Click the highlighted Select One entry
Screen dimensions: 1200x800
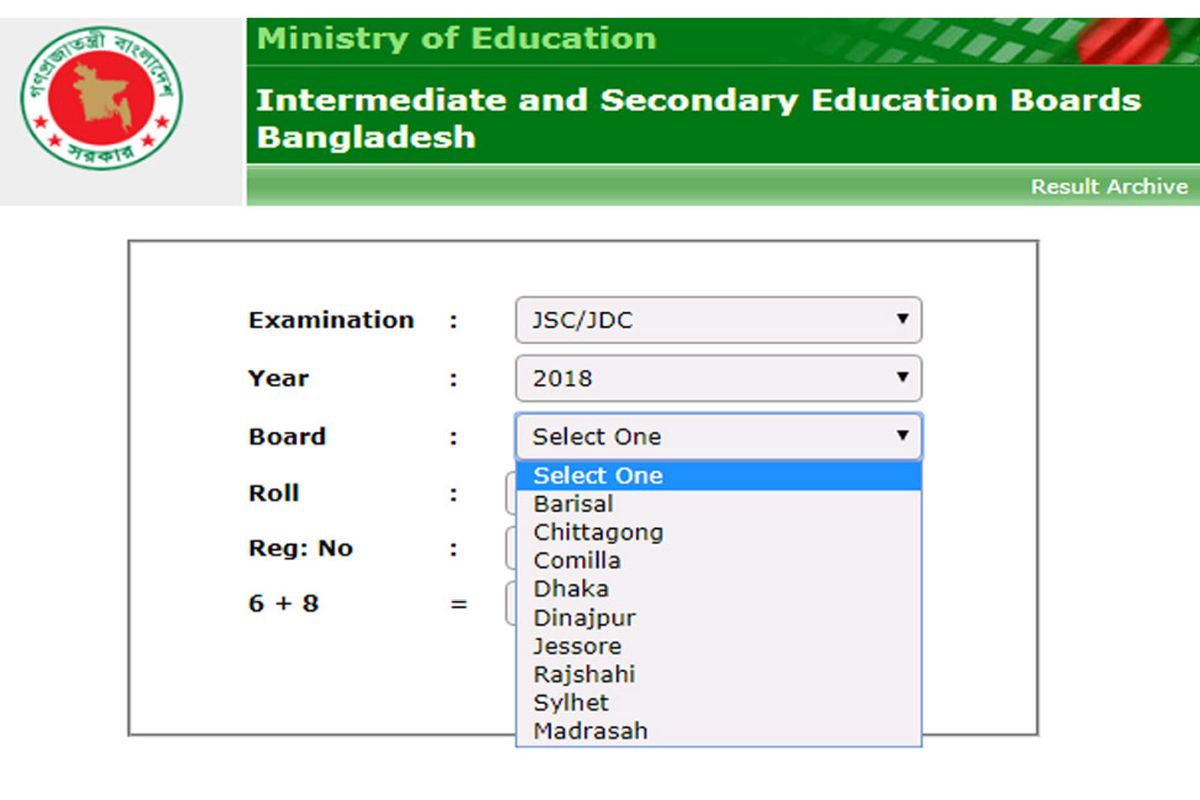597,476
